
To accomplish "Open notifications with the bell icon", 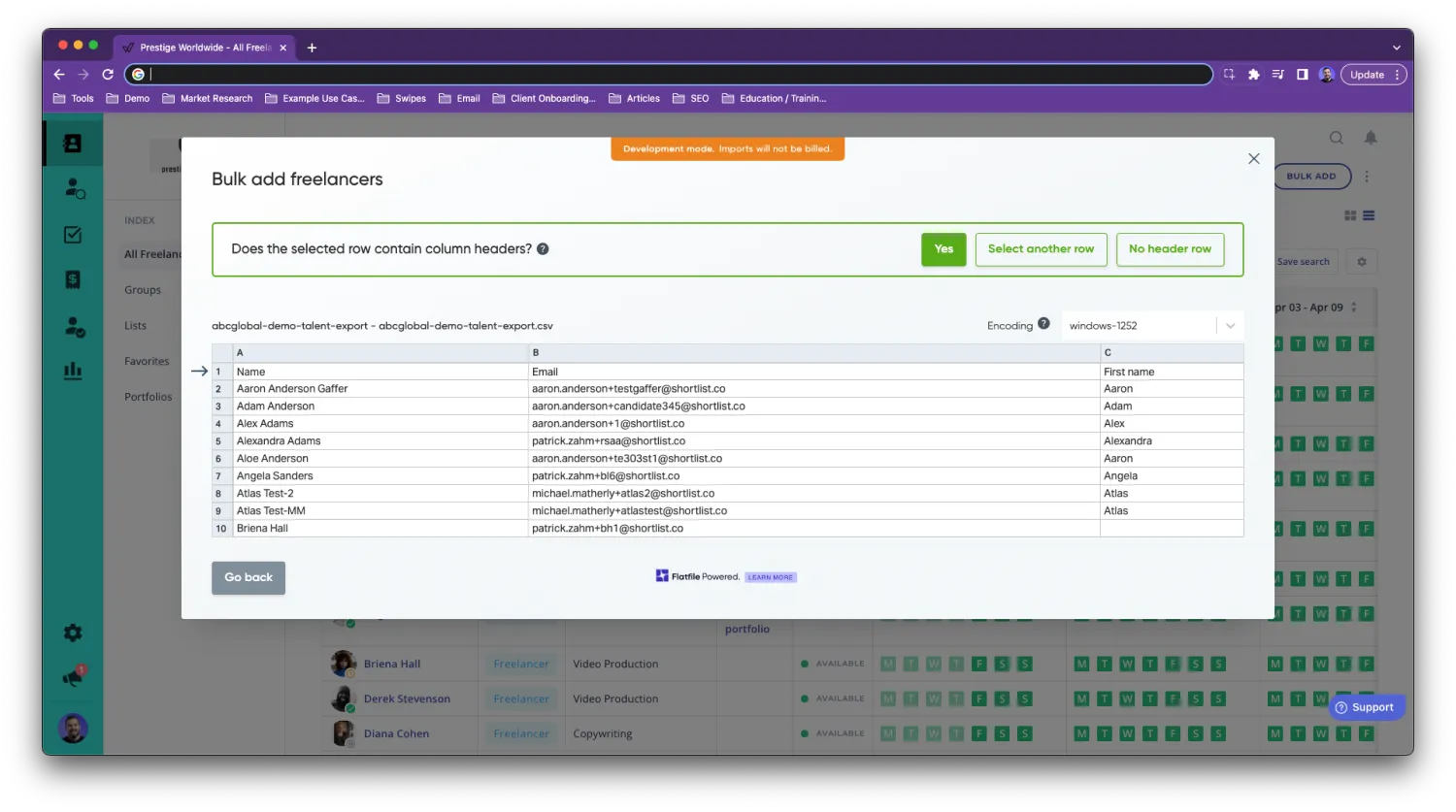I will [1371, 138].
